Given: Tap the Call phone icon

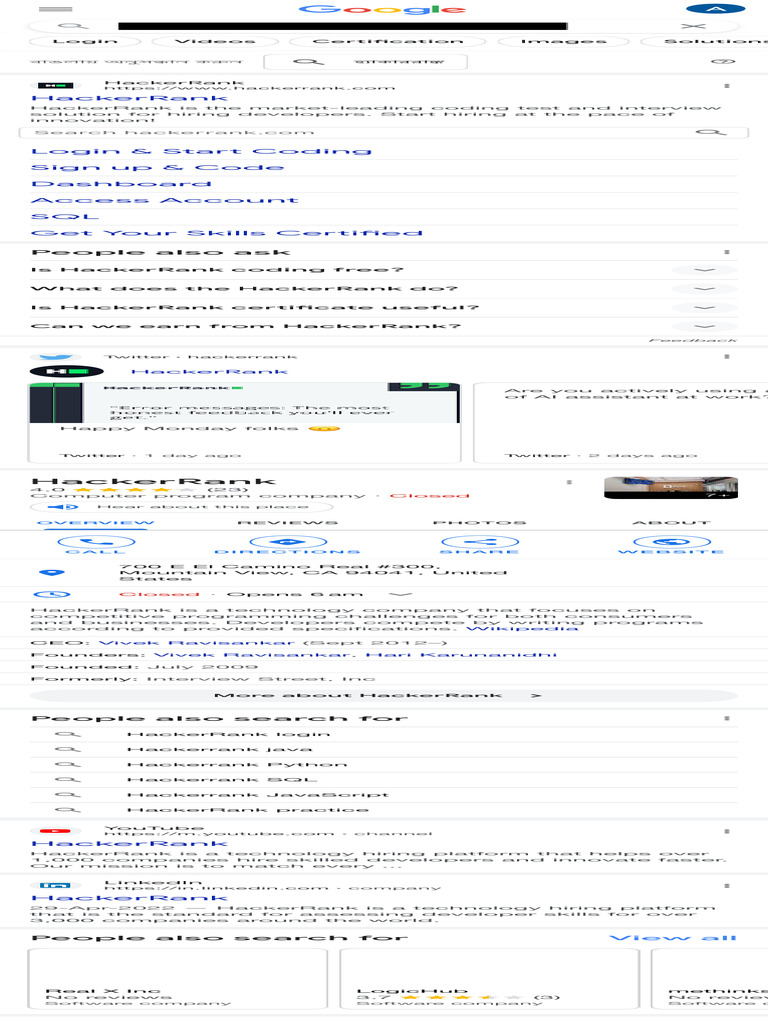Looking at the screenshot, I should point(96,542).
